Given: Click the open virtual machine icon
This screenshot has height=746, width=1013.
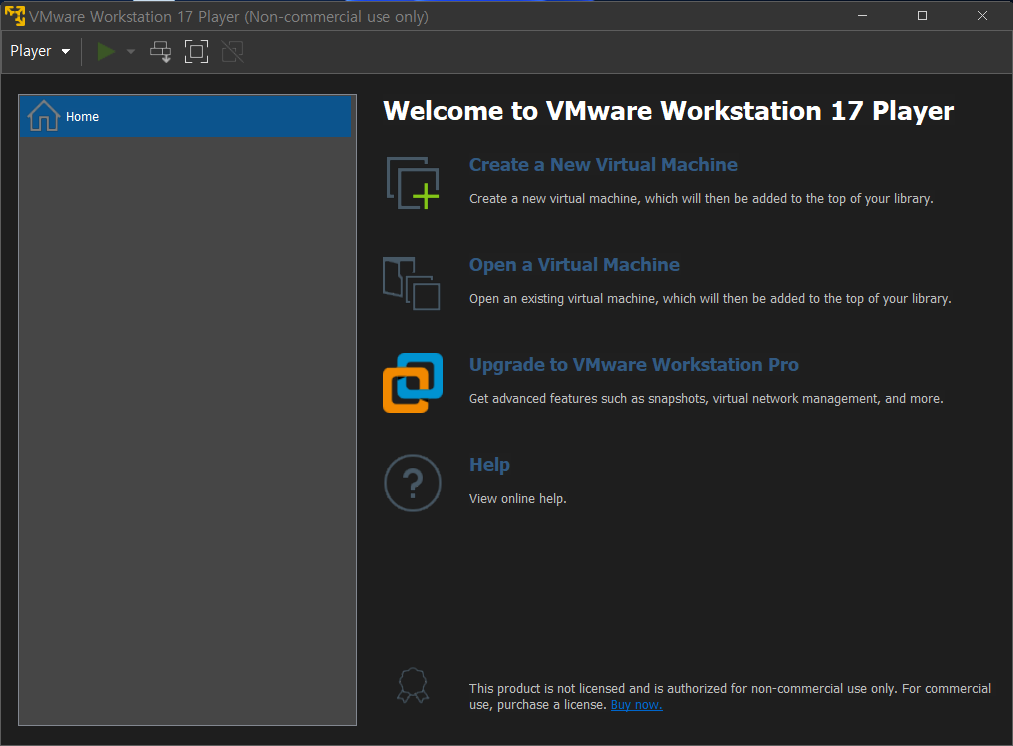Looking at the screenshot, I should (412, 283).
